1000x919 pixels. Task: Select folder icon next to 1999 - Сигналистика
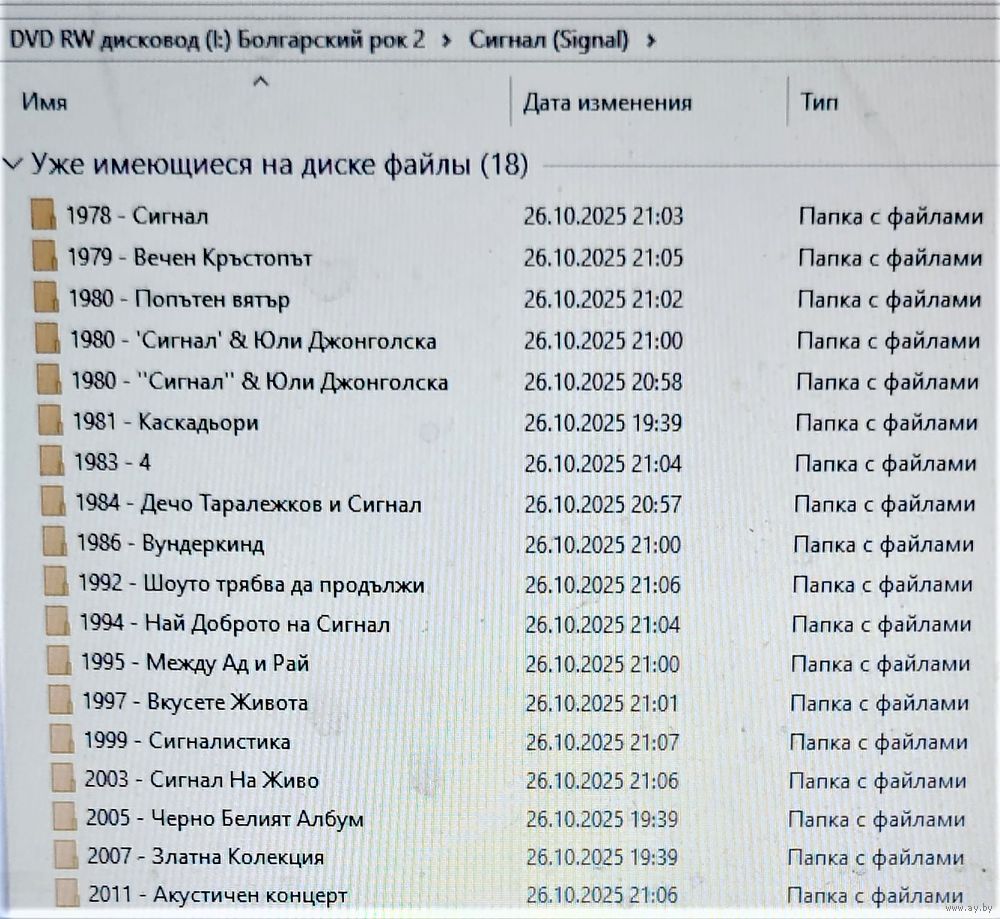62,741
